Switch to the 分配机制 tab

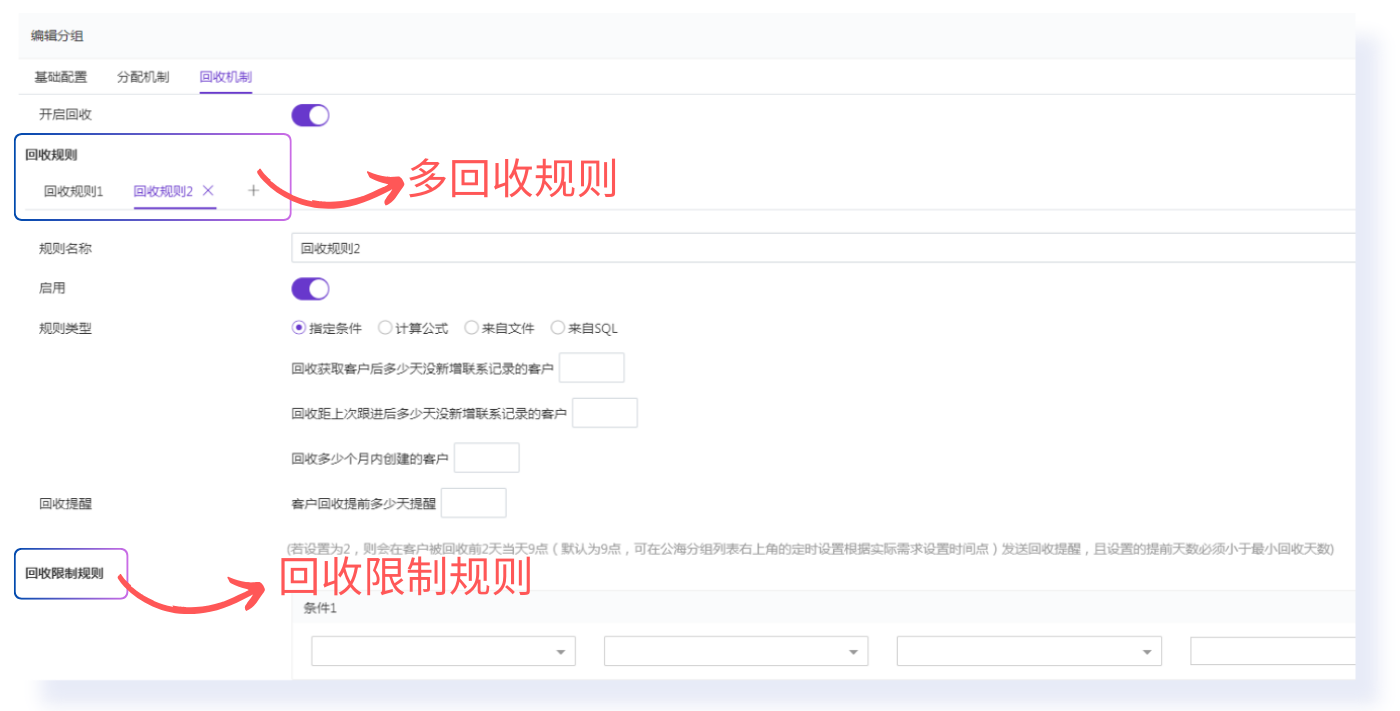click(x=143, y=77)
